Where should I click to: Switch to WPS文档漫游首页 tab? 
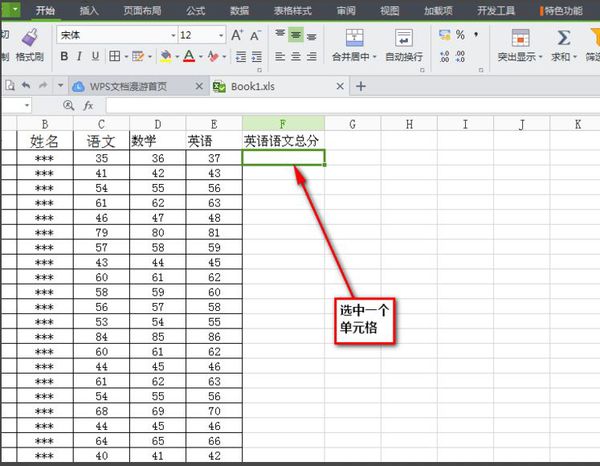click(x=128, y=86)
